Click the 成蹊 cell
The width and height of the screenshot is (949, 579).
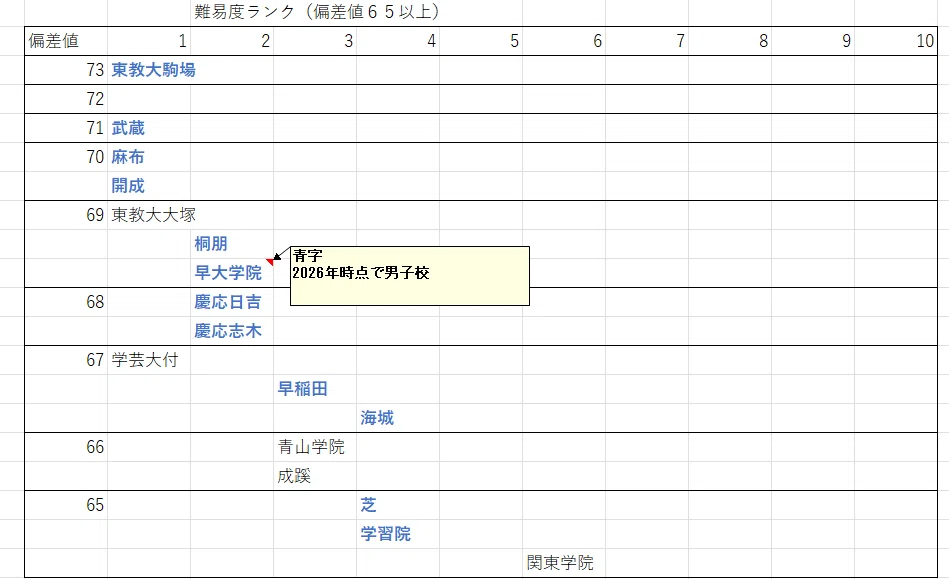(x=315, y=476)
